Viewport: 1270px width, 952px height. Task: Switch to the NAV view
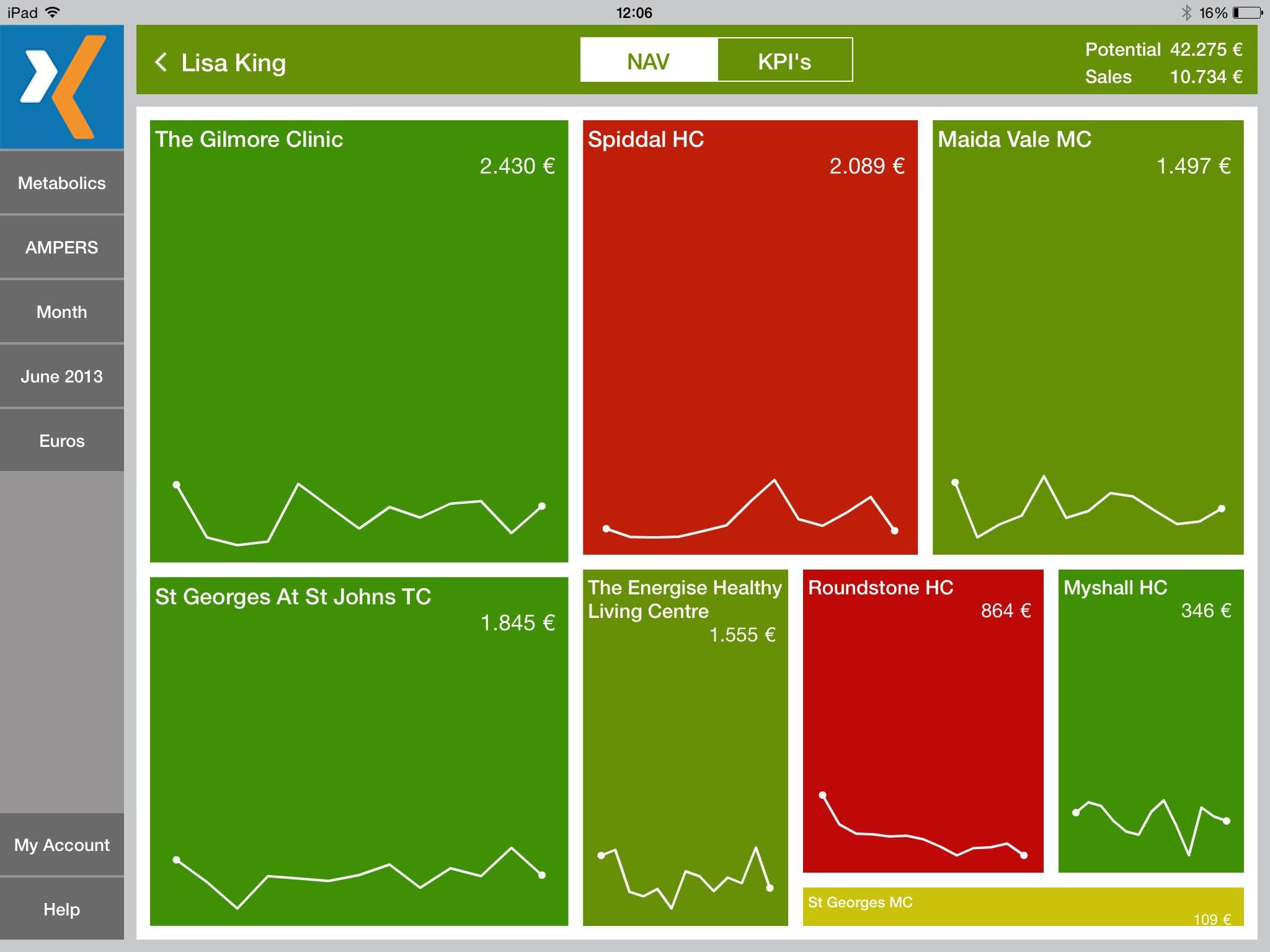[x=649, y=60]
